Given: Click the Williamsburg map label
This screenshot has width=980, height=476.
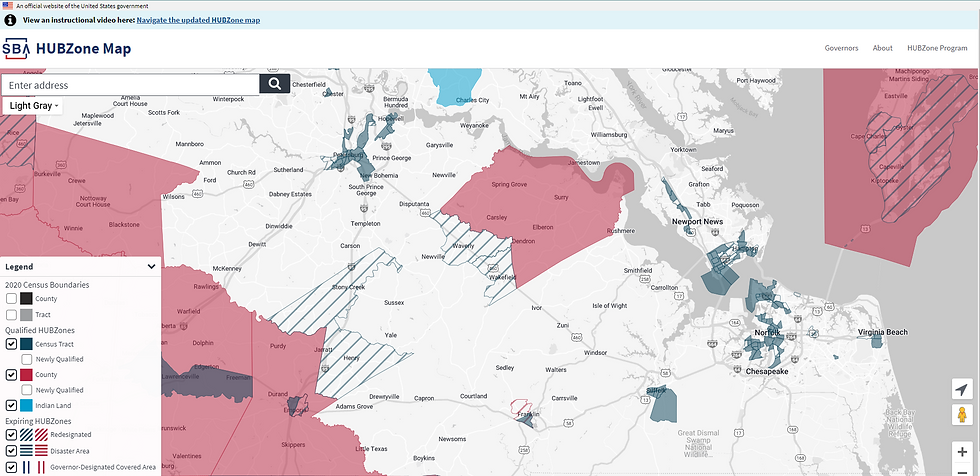Looking at the screenshot, I should click(x=608, y=134).
